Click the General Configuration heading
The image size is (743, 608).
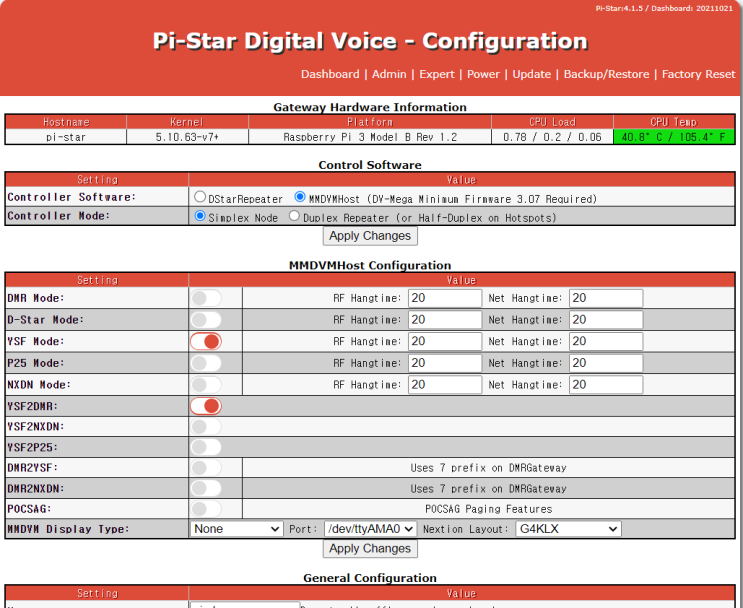[x=370, y=578]
